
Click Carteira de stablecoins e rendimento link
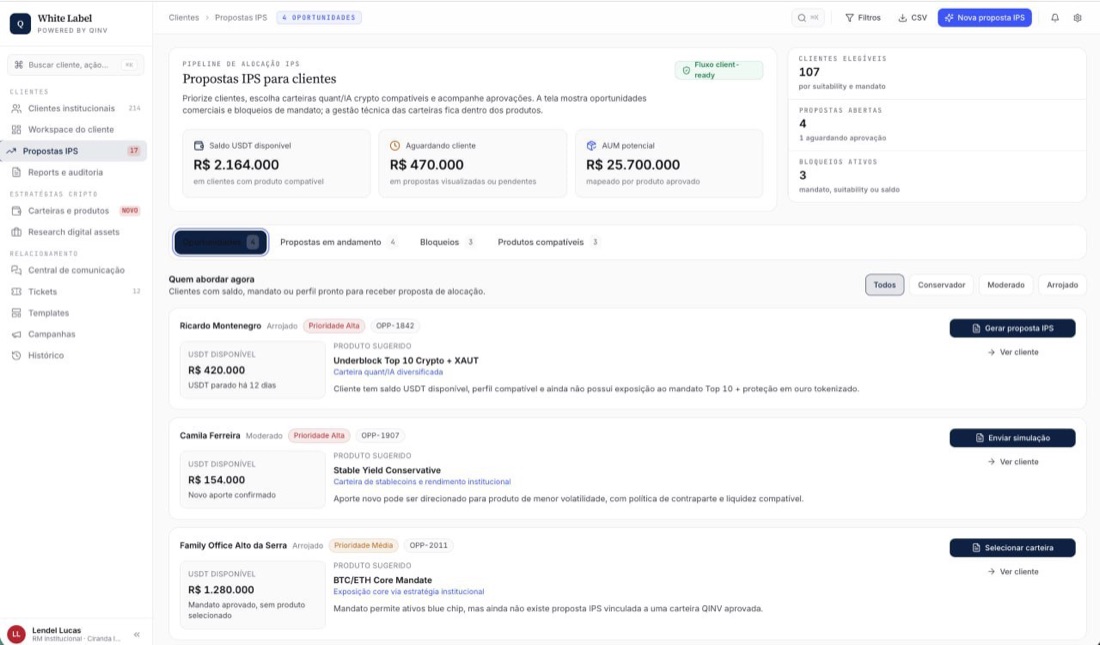(422, 481)
